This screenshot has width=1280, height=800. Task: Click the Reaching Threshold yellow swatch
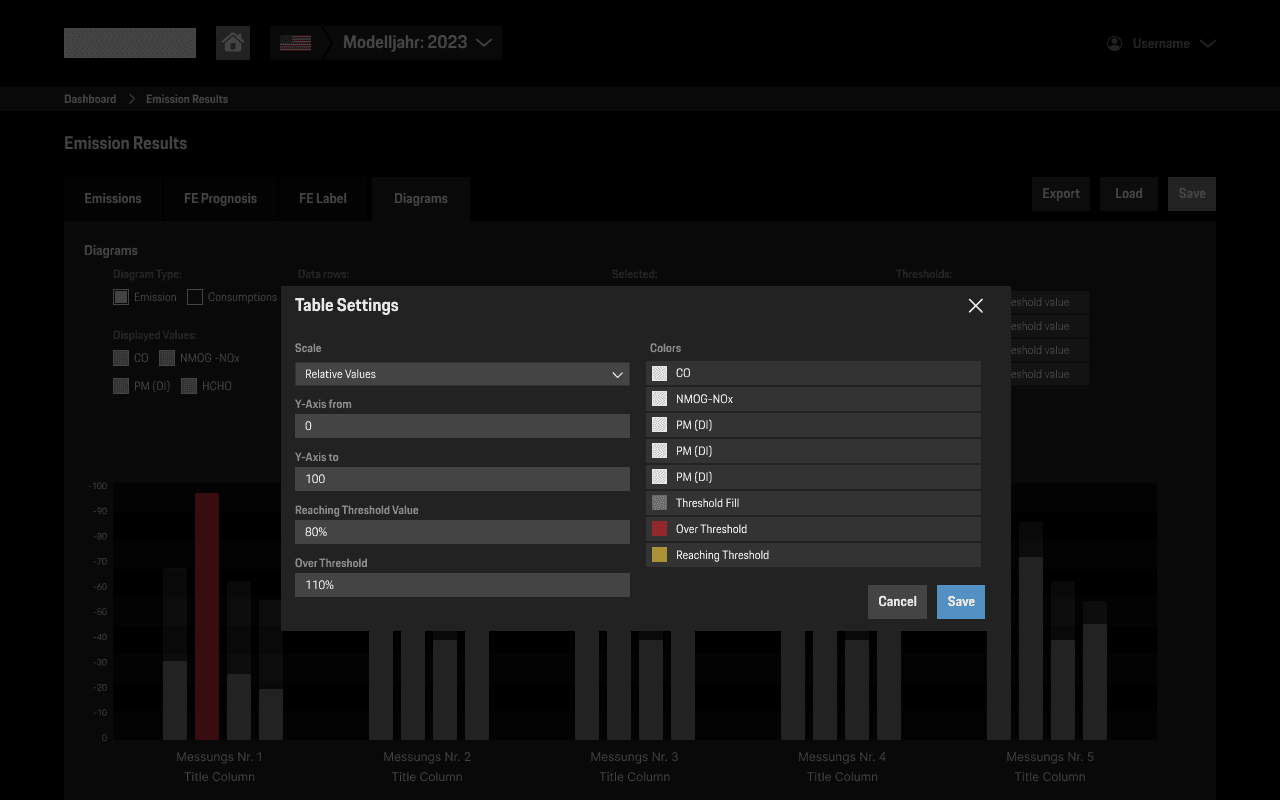coord(659,554)
